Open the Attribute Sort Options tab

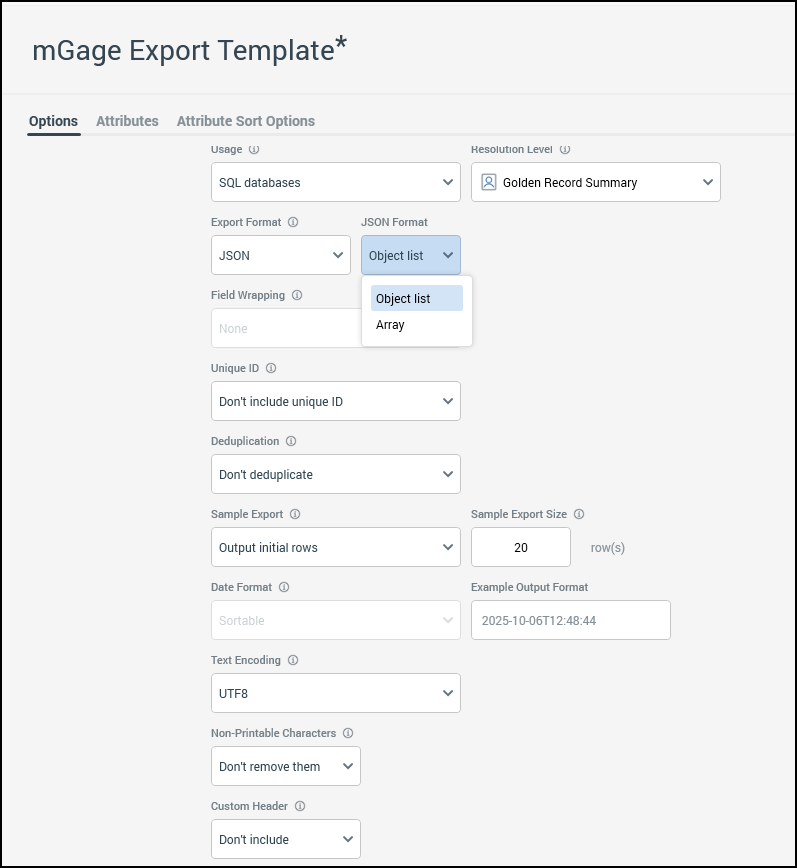(245, 121)
